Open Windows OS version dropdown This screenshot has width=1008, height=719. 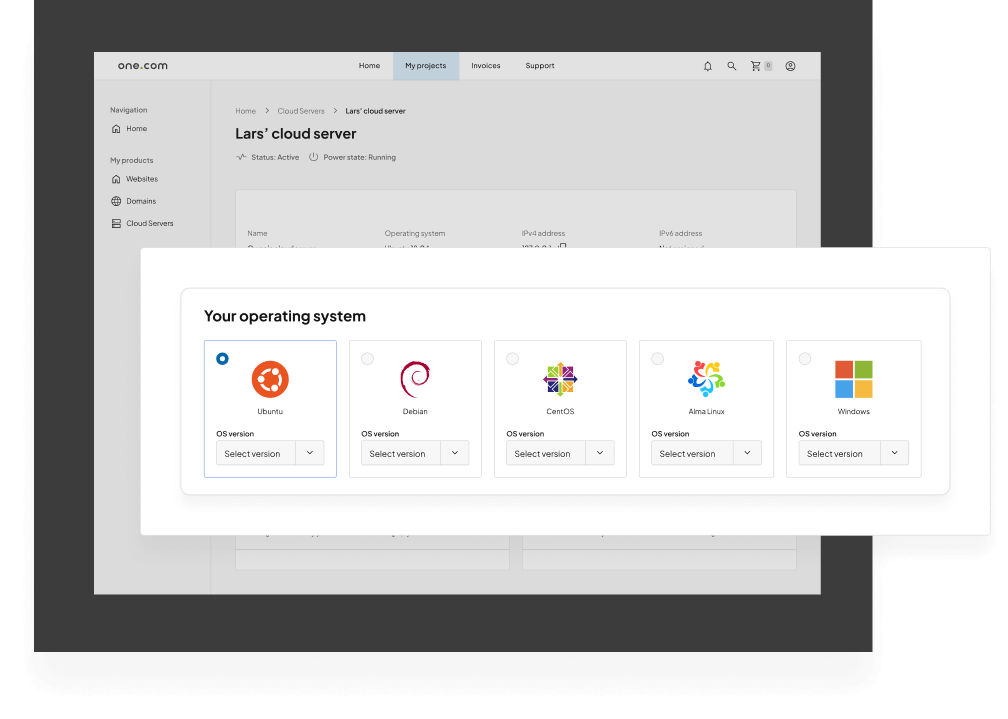853,453
